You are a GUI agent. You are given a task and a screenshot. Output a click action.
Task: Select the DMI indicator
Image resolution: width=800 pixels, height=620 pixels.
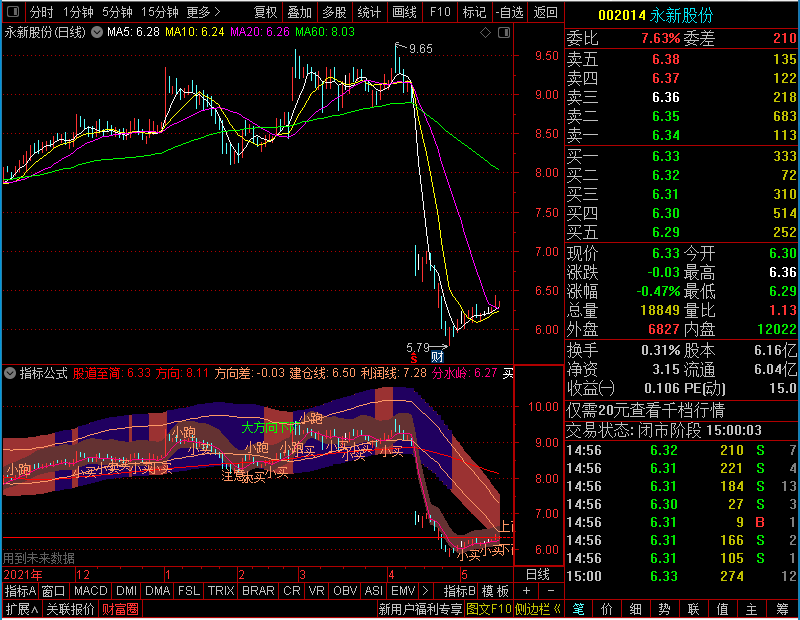[127, 591]
